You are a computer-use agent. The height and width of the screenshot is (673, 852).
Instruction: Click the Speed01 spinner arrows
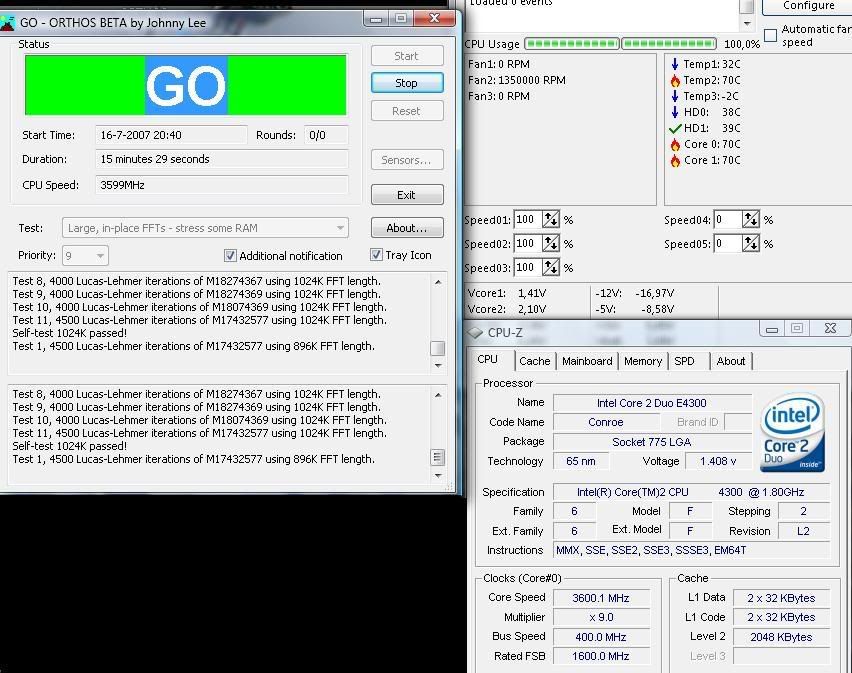[551, 219]
